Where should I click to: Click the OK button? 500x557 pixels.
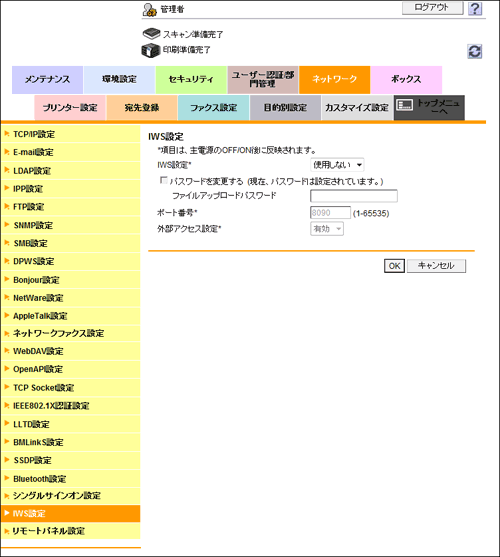394,266
